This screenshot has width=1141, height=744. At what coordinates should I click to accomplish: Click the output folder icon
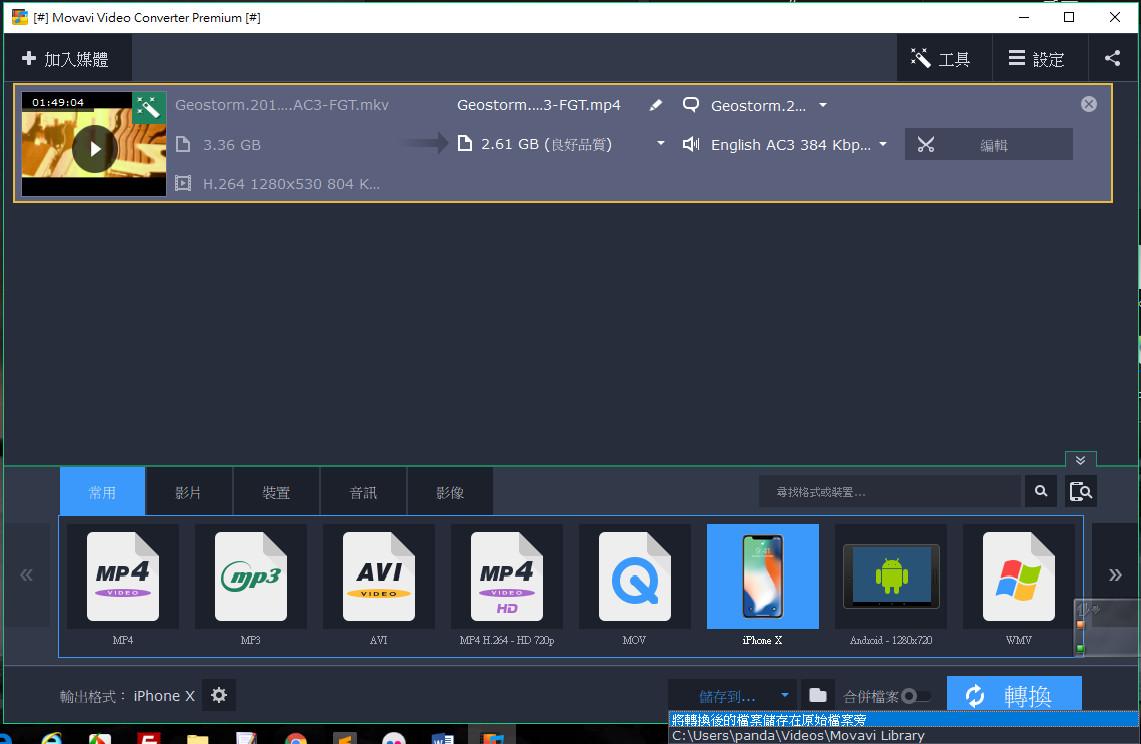(x=818, y=696)
